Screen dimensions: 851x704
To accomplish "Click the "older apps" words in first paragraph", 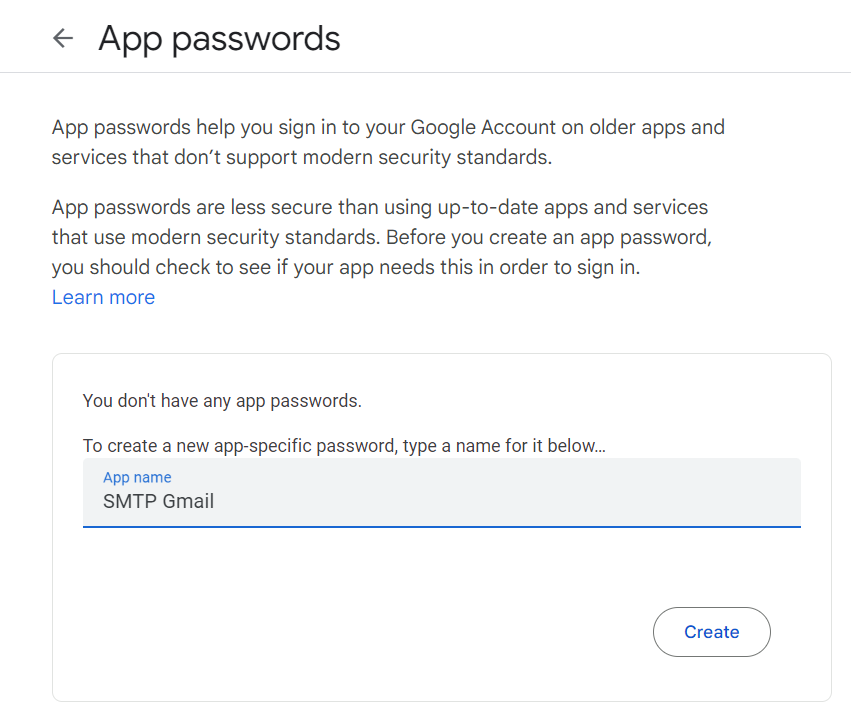I will coord(646,127).
